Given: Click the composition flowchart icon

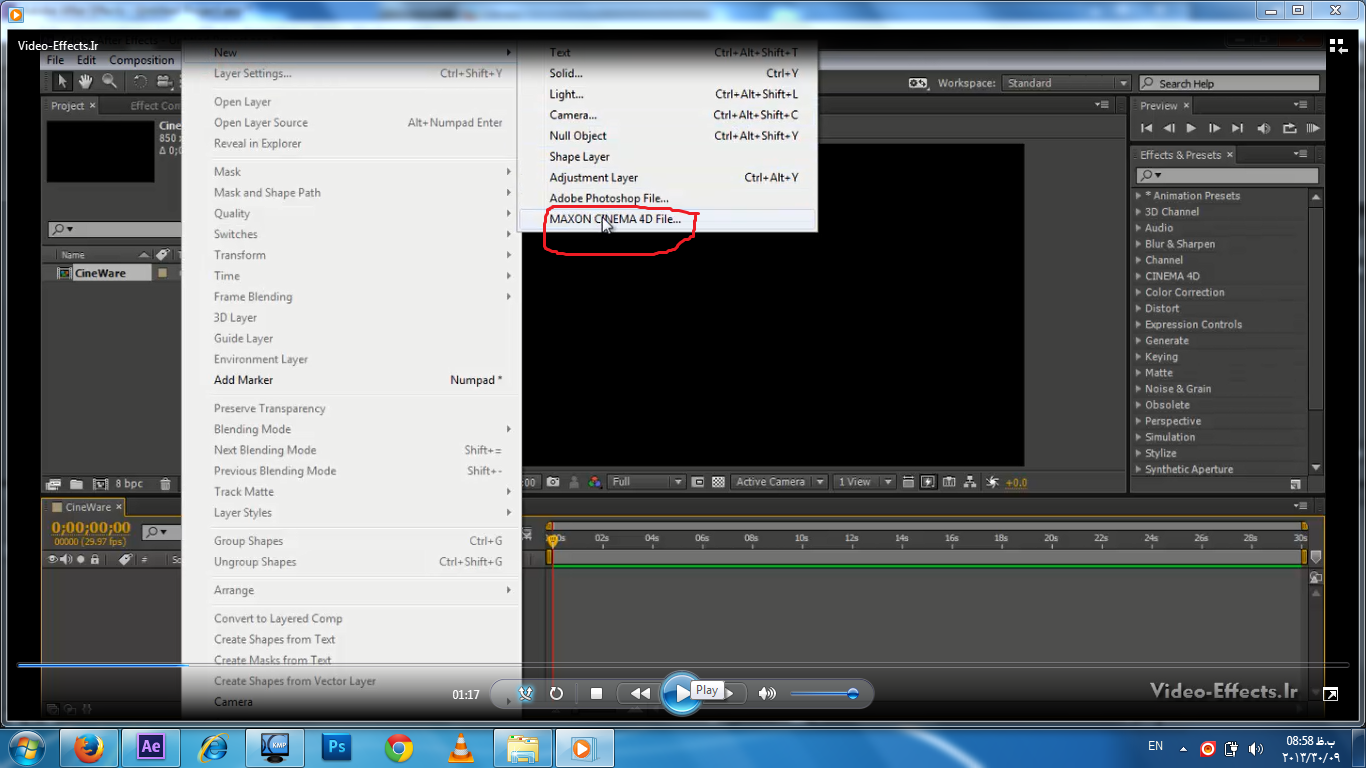Looking at the screenshot, I should click(970, 482).
